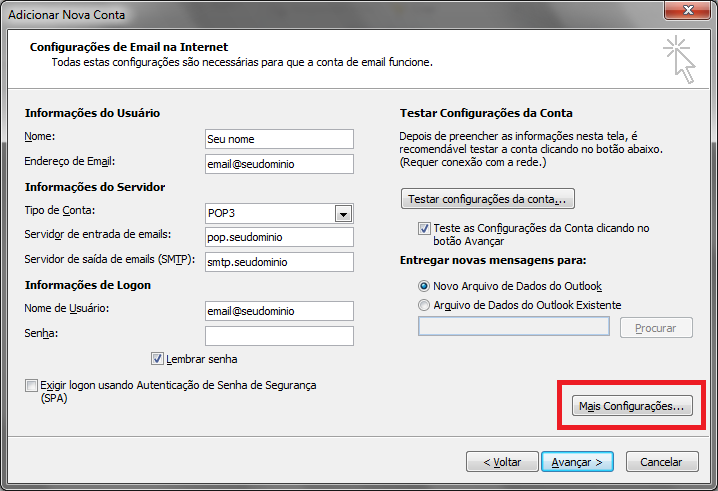The image size is (718, 491).
Task: Enable Exigir logon usando SPA checkbox
Action: pyautogui.click(x=31, y=385)
